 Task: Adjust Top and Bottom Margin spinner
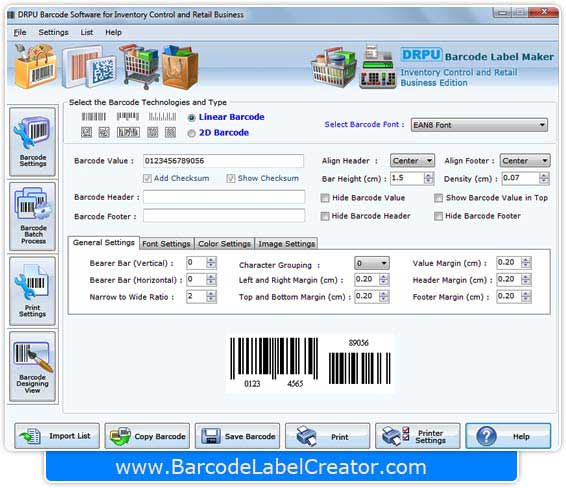pyautogui.click(x=384, y=296)
